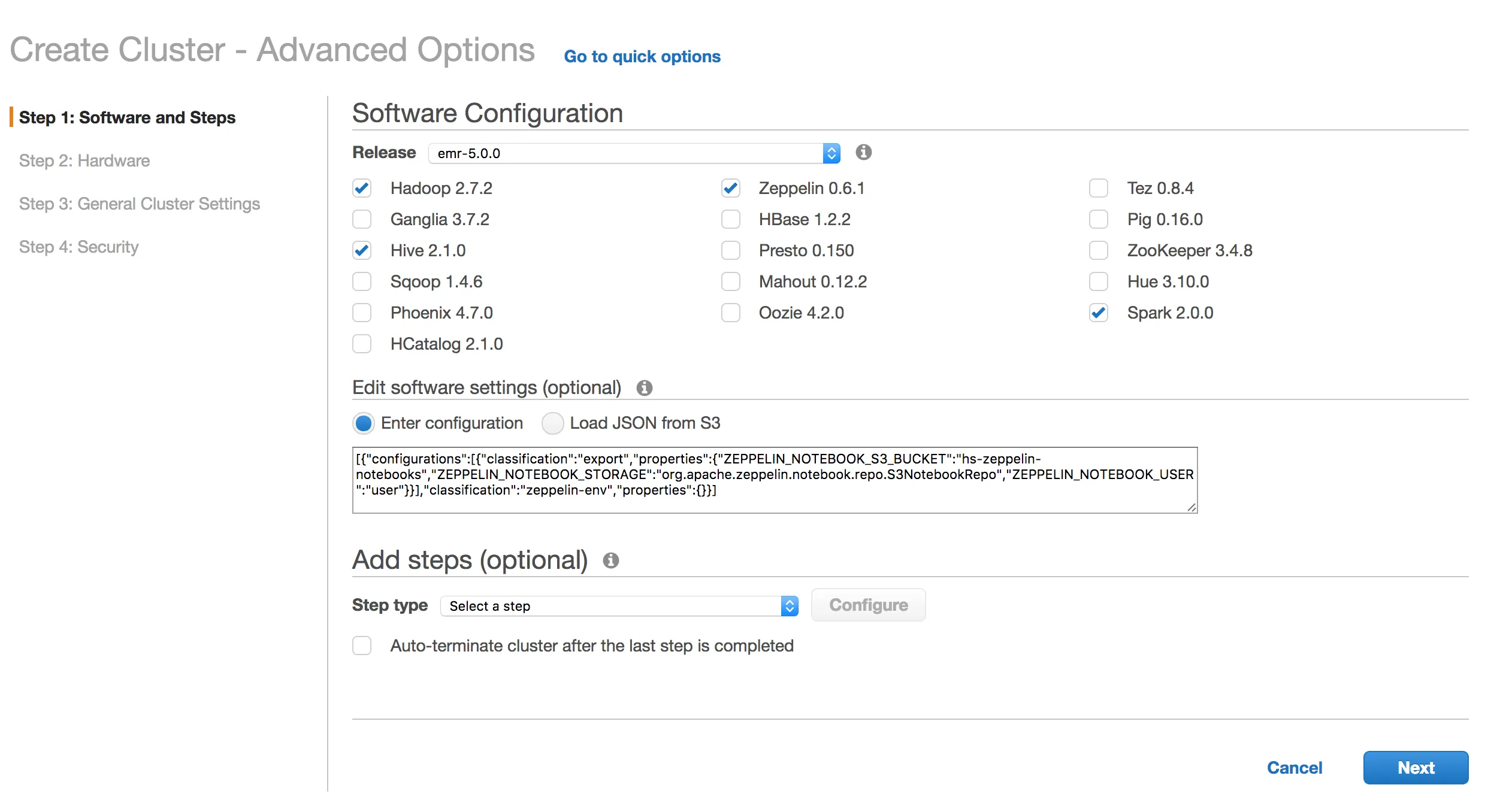Image resolution: width=1512 pixels, height=806 pixels.
Task: Enable Hue 3.10.0 application
Action: pyautogui.click(x=1098, y=281)
